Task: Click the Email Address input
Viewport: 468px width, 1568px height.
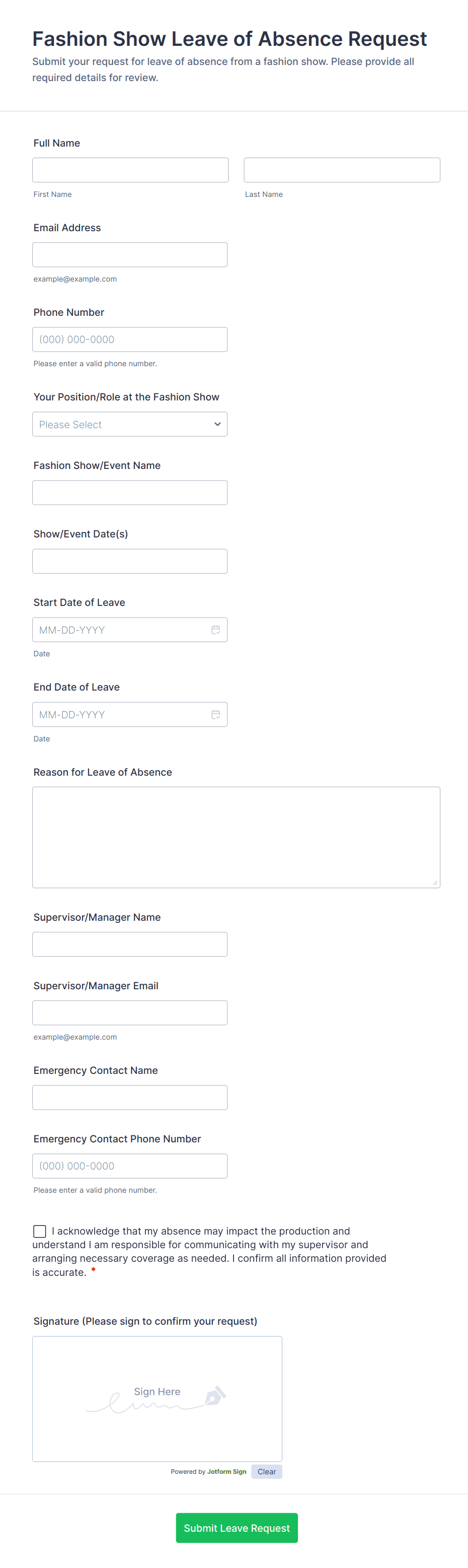Action: (x=129, y=254)
